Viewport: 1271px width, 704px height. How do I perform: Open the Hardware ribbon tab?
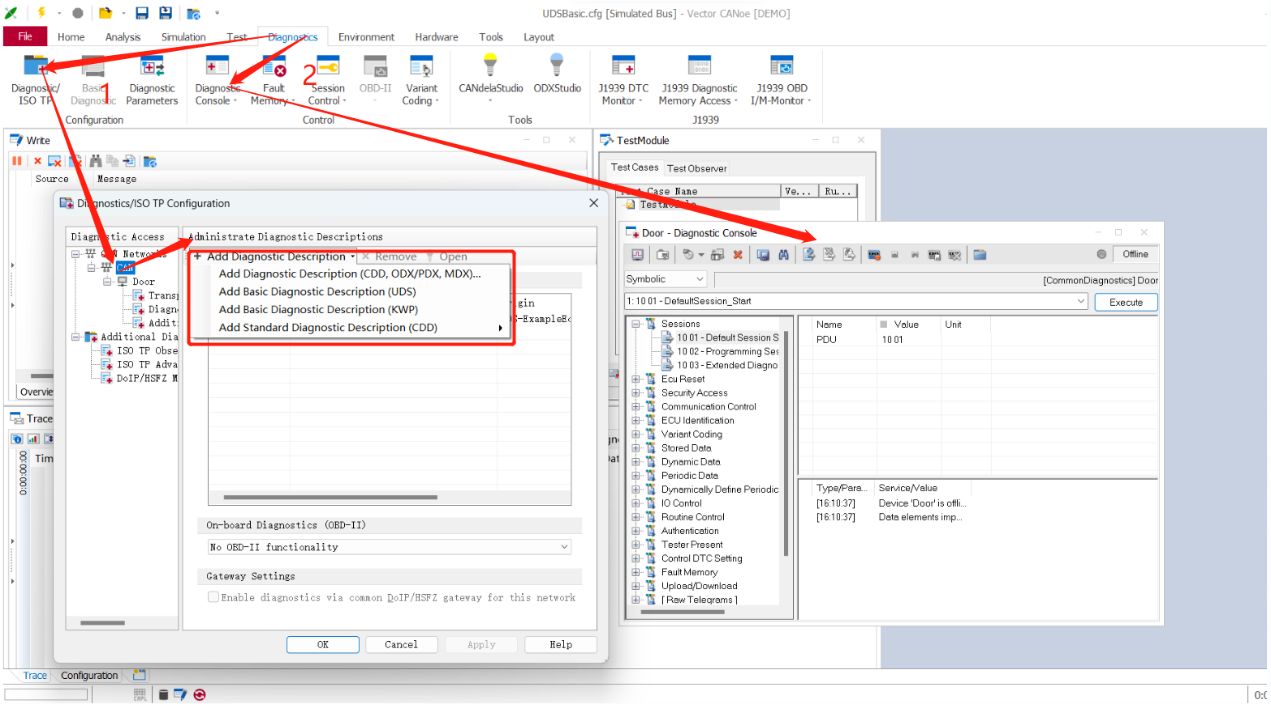tap(437, 37)
